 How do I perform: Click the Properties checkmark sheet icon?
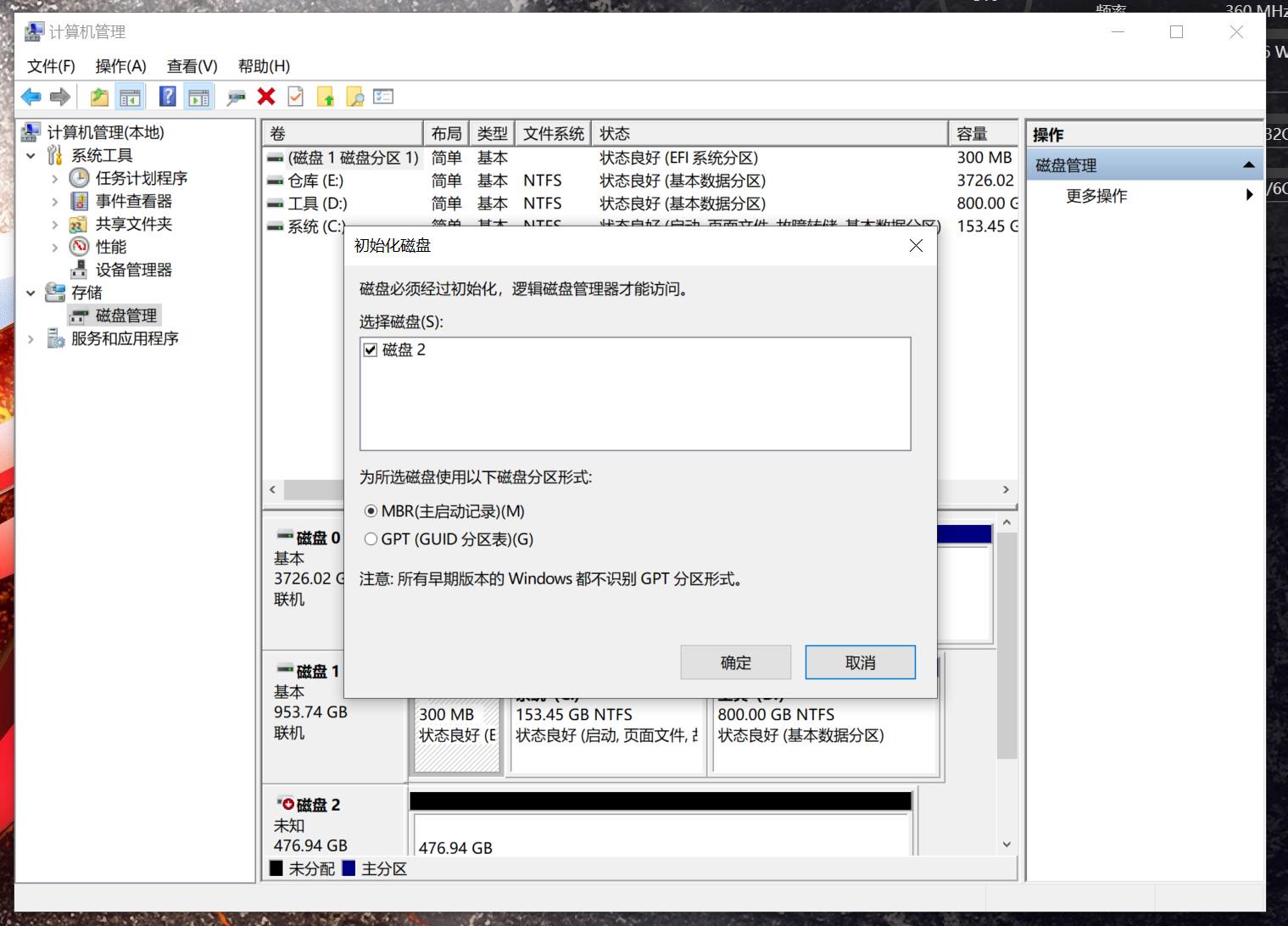point(295,97)
